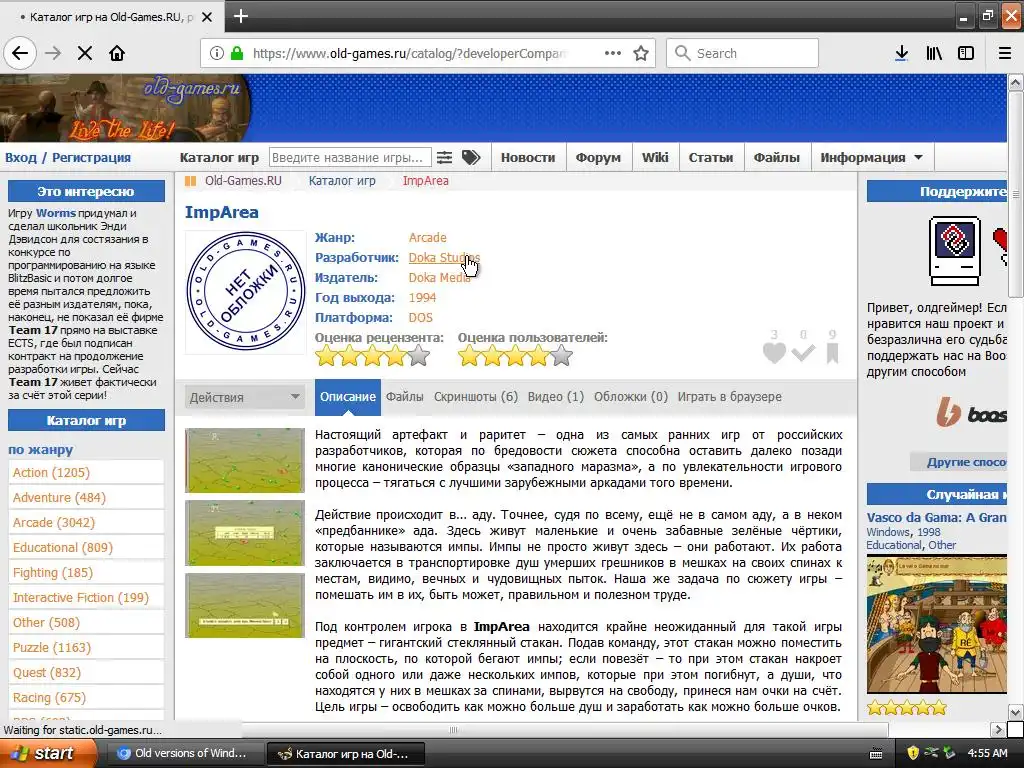Open the Форум menu item
This screenshot has width=1024, height=768.
[x=598, y=157]
